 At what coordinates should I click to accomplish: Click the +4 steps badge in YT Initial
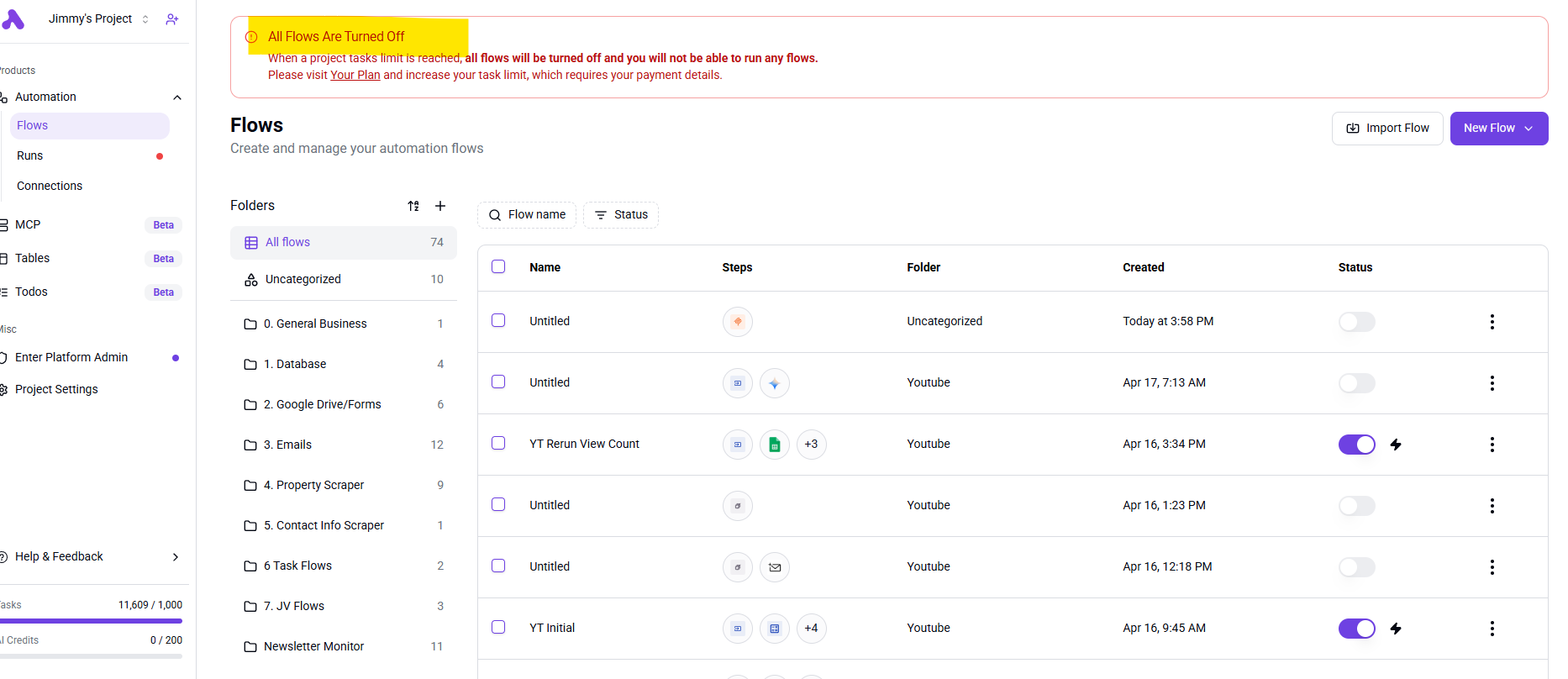(x=812, y=629)
